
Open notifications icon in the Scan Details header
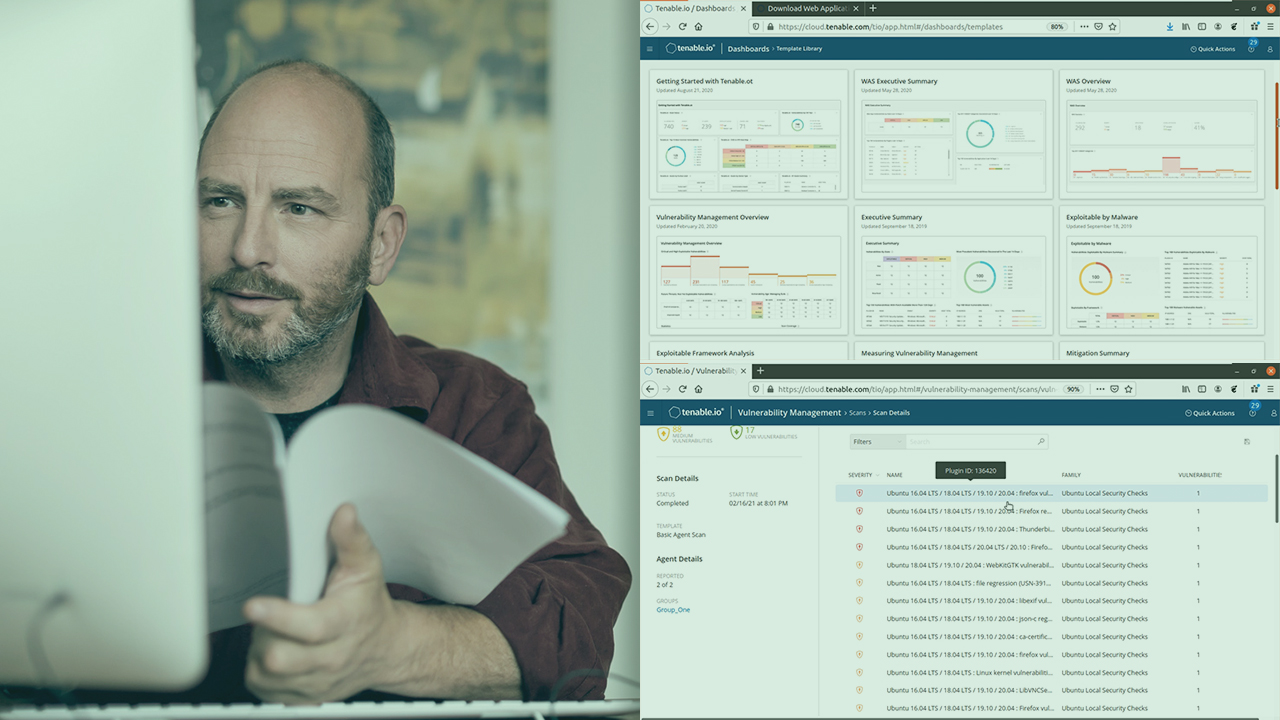coord(1252,412)
